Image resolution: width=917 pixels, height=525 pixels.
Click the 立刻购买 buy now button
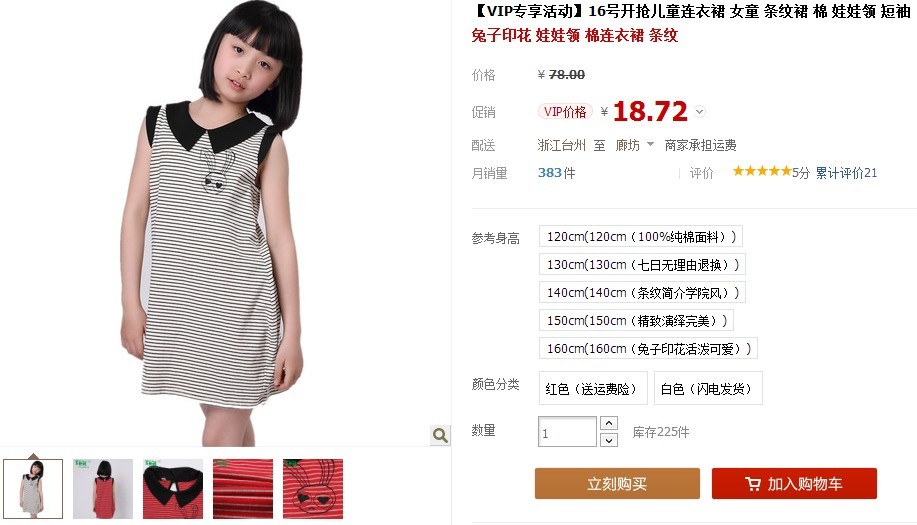click(x=617, y=483)
